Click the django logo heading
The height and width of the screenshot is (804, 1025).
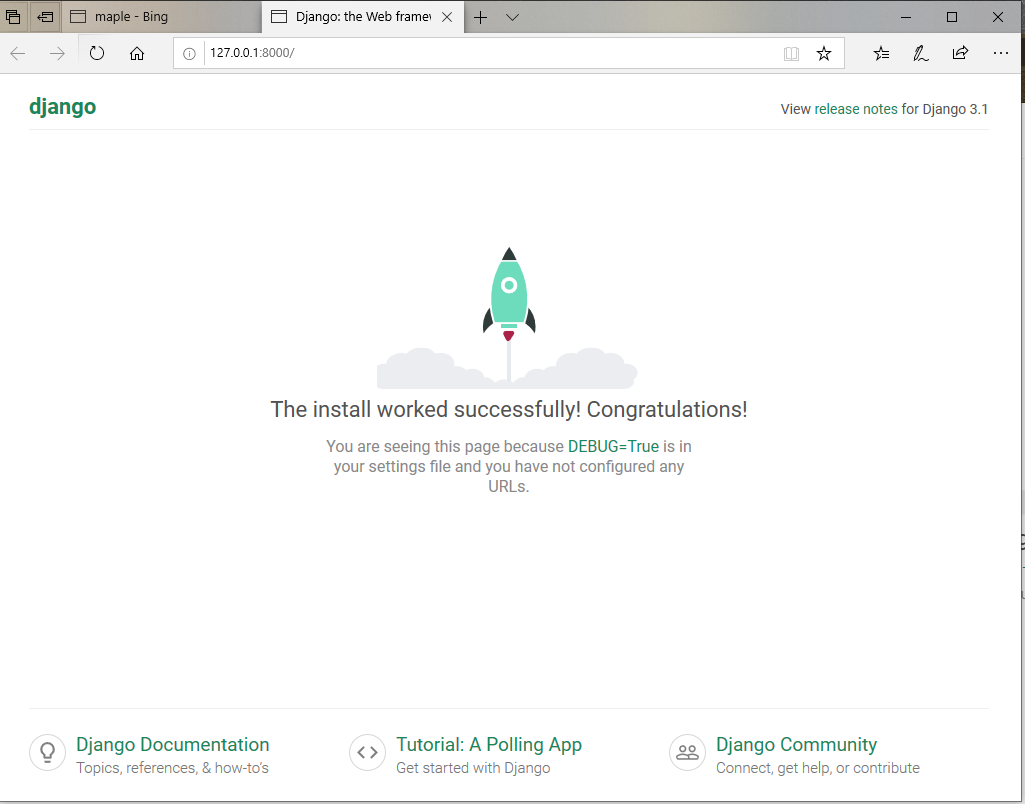tap(63, 107)
